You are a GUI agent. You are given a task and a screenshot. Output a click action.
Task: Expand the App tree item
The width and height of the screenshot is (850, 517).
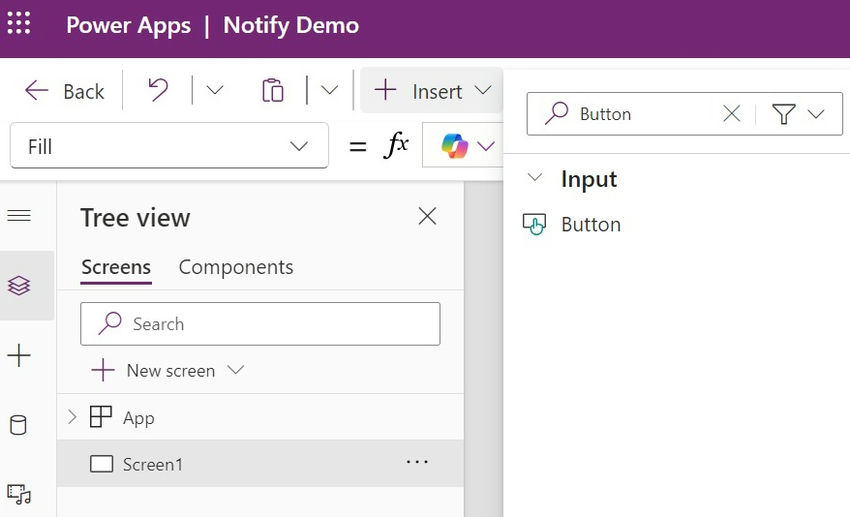pyautogui.click(x=72, y=417)
